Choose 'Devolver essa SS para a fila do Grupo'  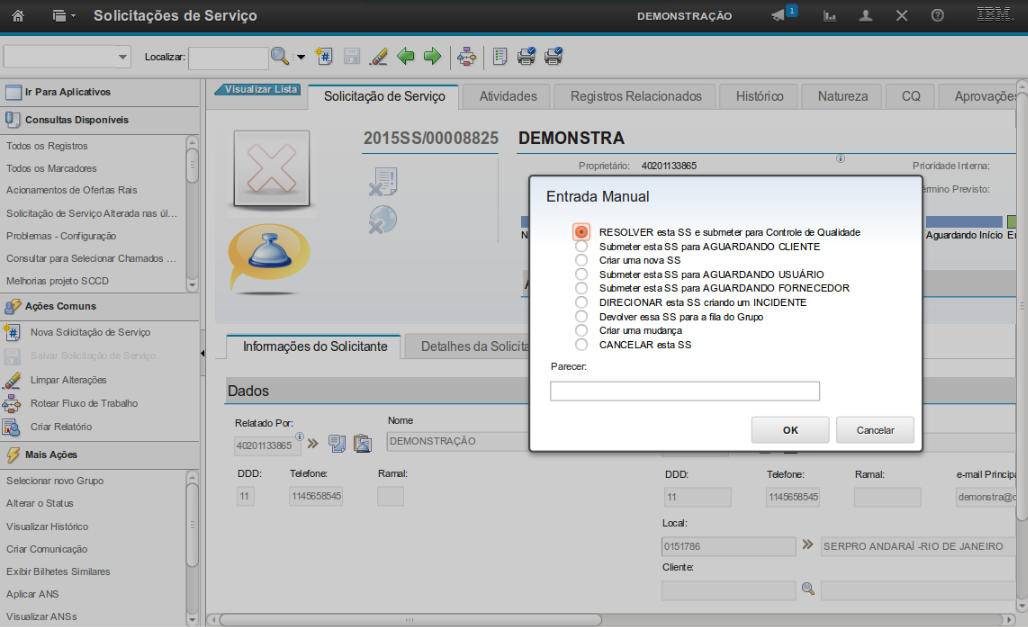point(581,316)
